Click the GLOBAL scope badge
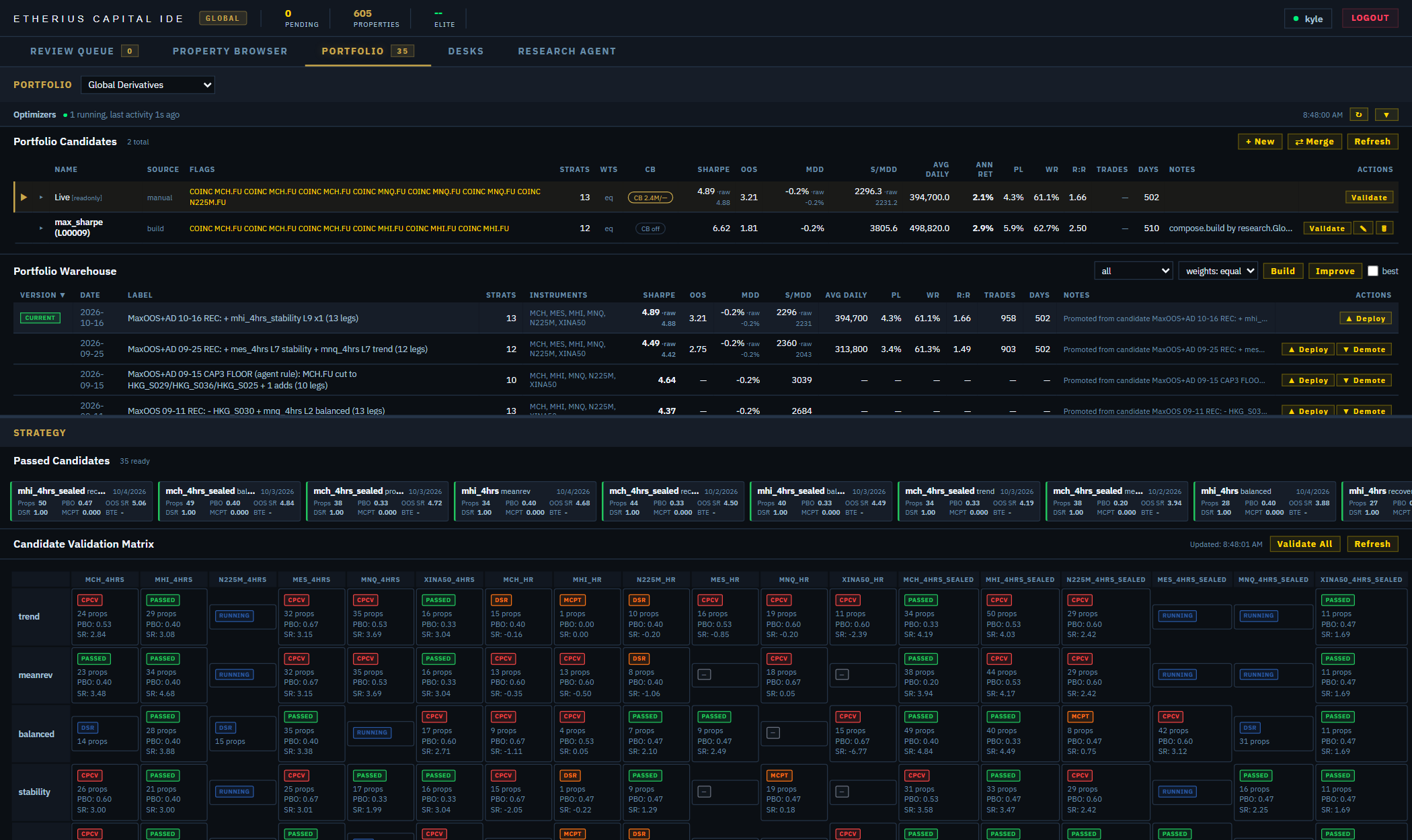1412x840 pixels. click(223, 18)
